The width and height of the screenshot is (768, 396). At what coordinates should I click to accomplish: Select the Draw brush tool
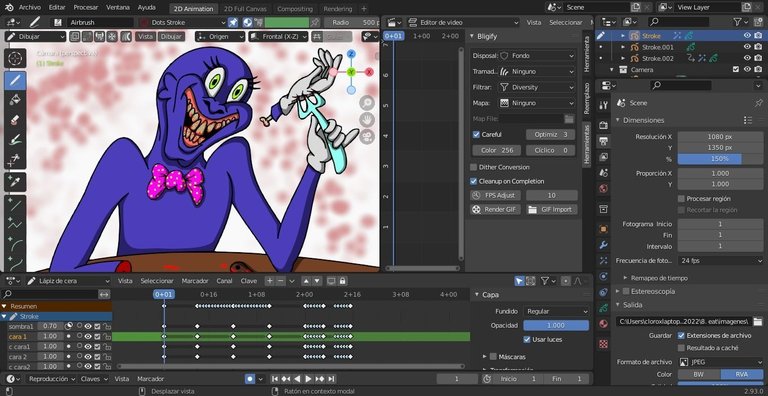point(15,80)
